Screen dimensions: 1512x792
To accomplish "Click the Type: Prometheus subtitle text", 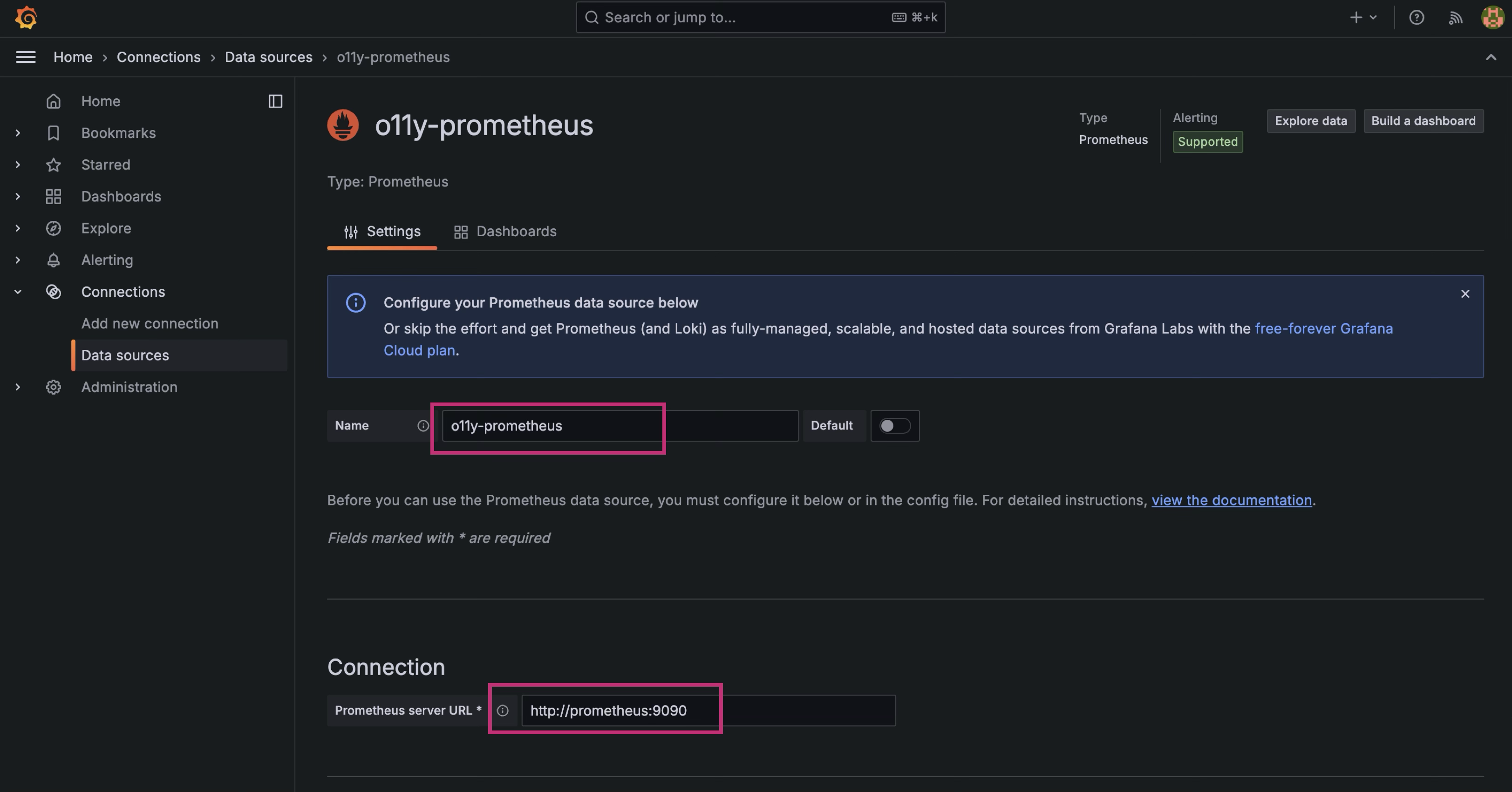I will point(388,182).
